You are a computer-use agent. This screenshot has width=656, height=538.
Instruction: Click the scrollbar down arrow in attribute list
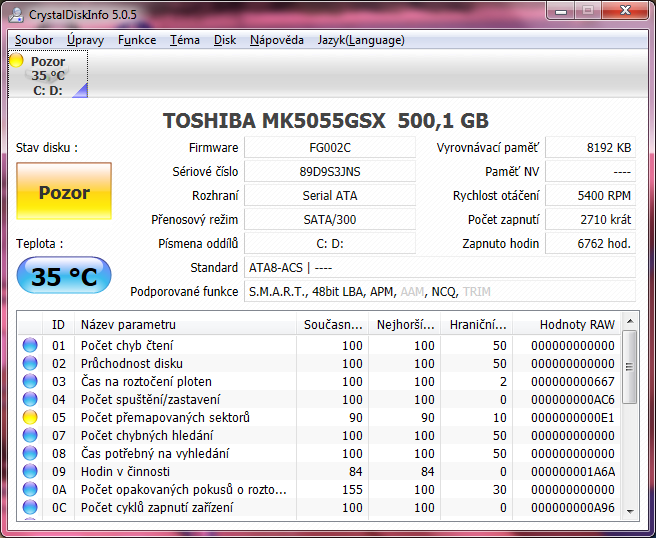(630, 511)
